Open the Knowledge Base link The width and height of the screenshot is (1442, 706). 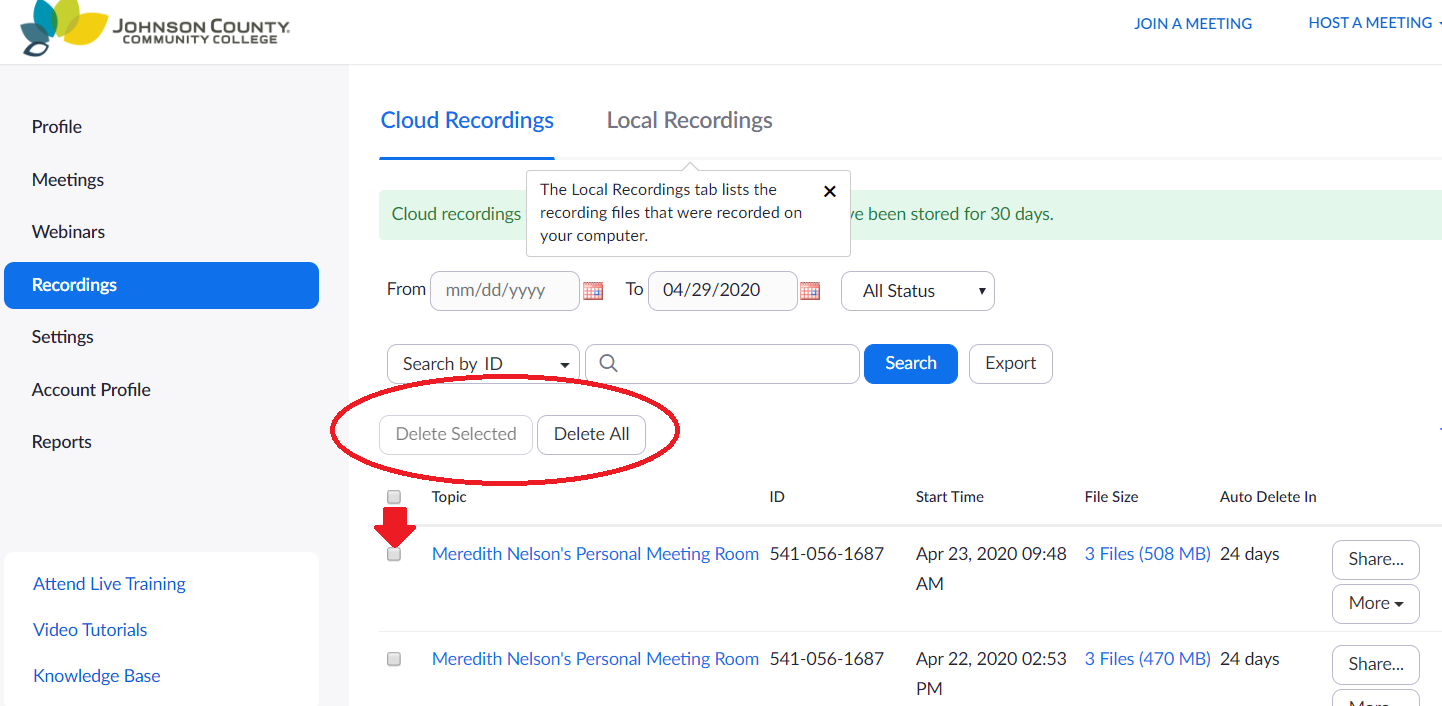point(96,675)
